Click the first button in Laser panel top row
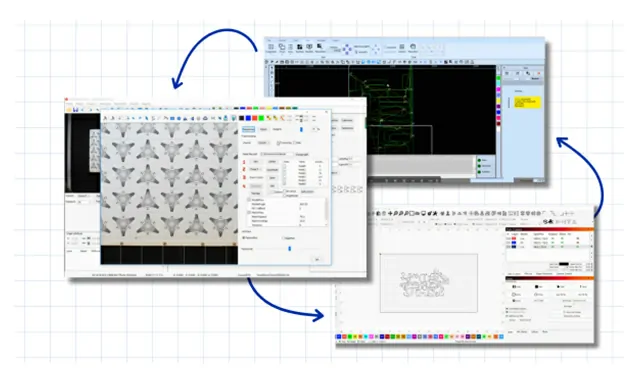644x385 pixels. coord(516,286)
